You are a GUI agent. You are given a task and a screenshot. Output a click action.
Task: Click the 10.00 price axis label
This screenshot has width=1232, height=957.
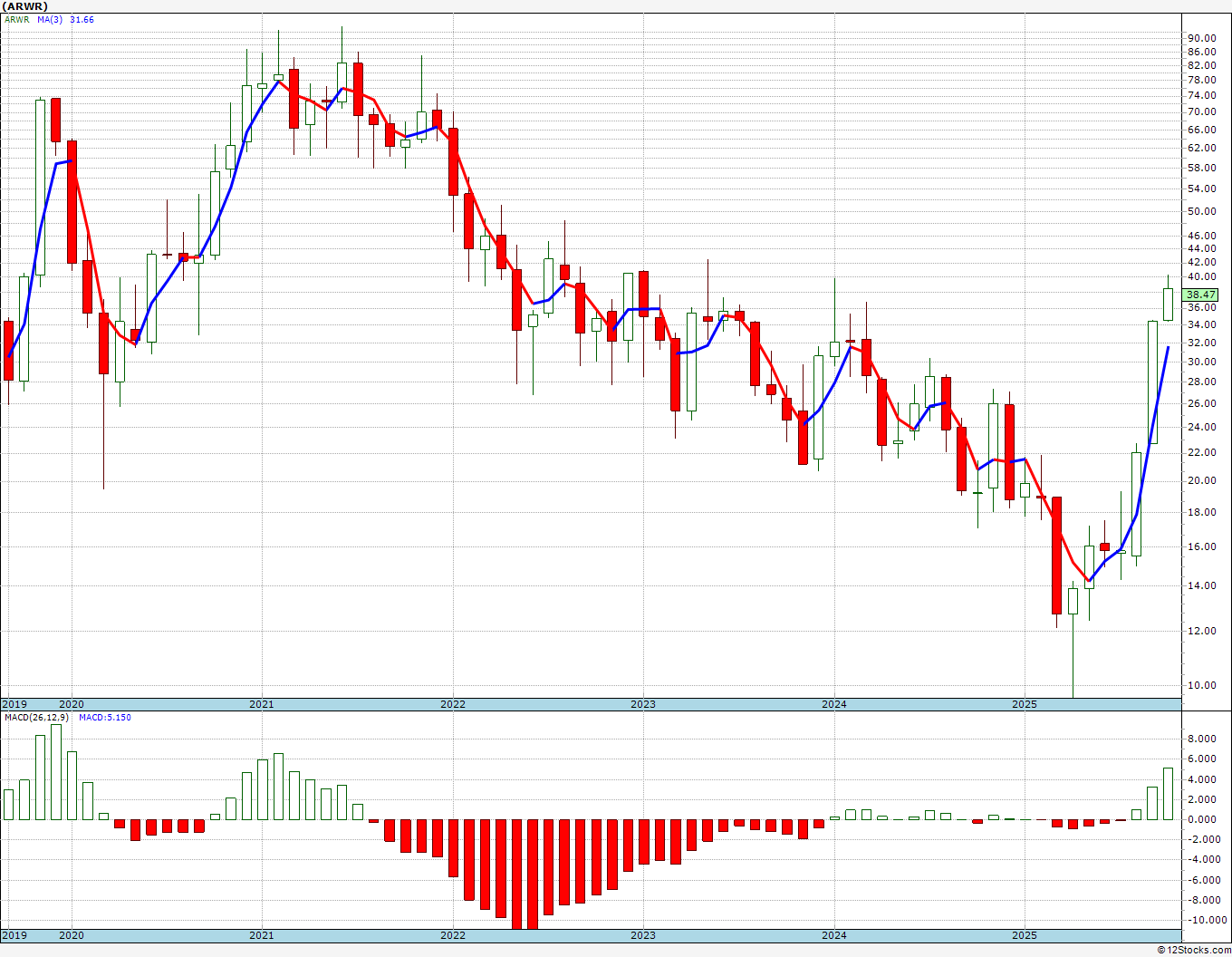(1201, 685)
